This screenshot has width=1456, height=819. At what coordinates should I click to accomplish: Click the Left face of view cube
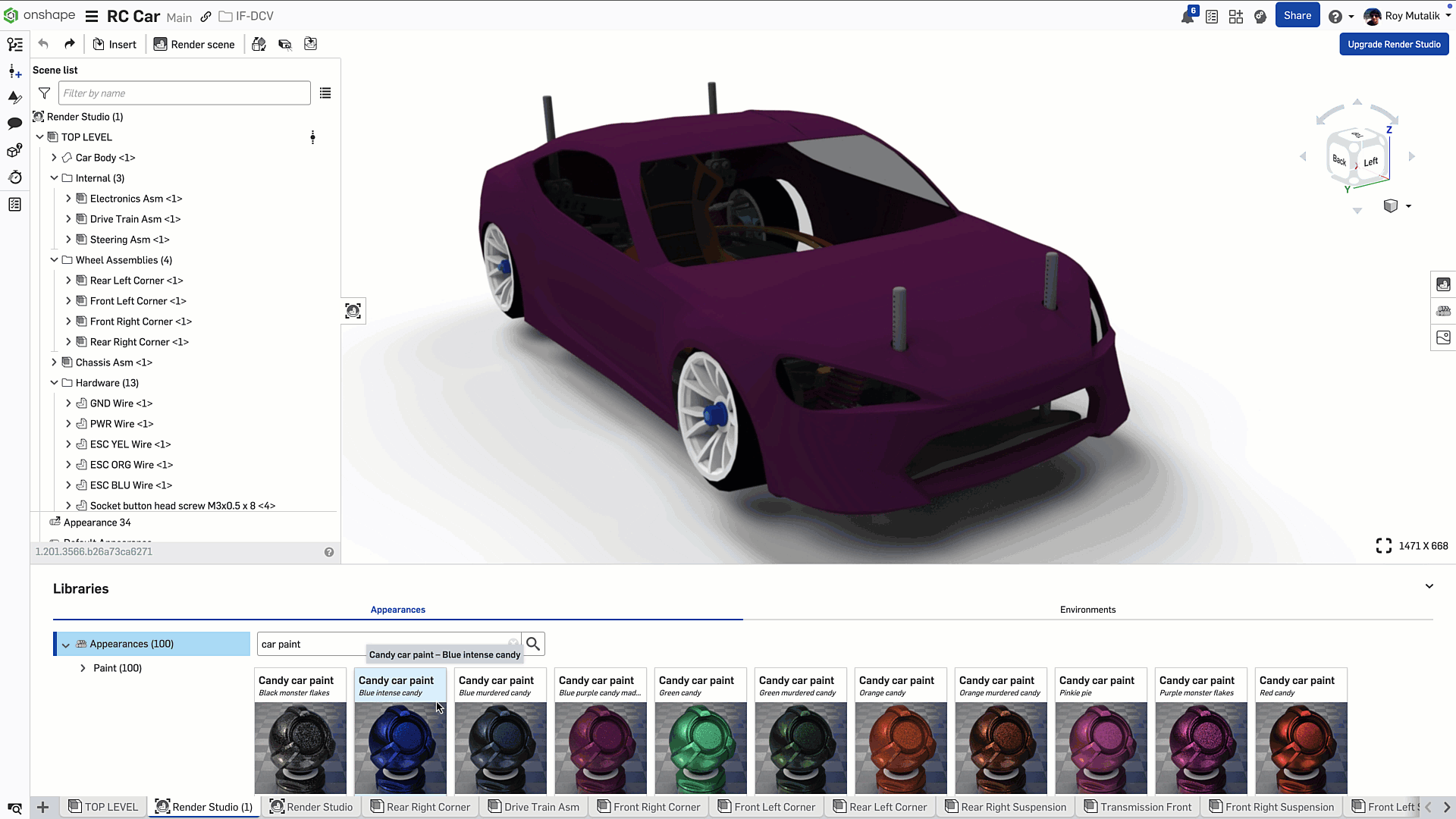click(1370, 162)
